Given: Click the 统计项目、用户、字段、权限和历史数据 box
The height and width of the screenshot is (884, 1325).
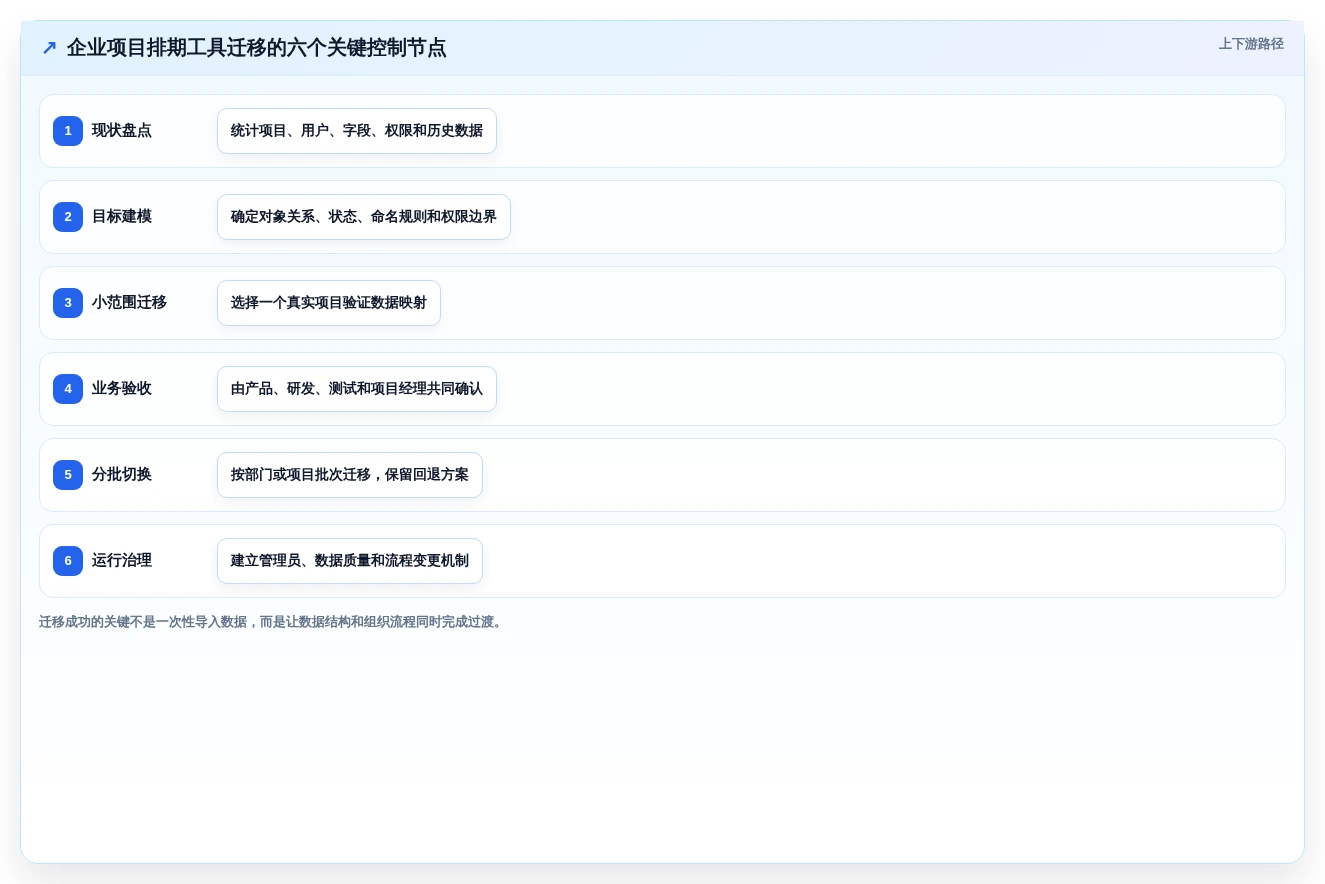Looking at the screenshot, I should [x=357, y=131].
